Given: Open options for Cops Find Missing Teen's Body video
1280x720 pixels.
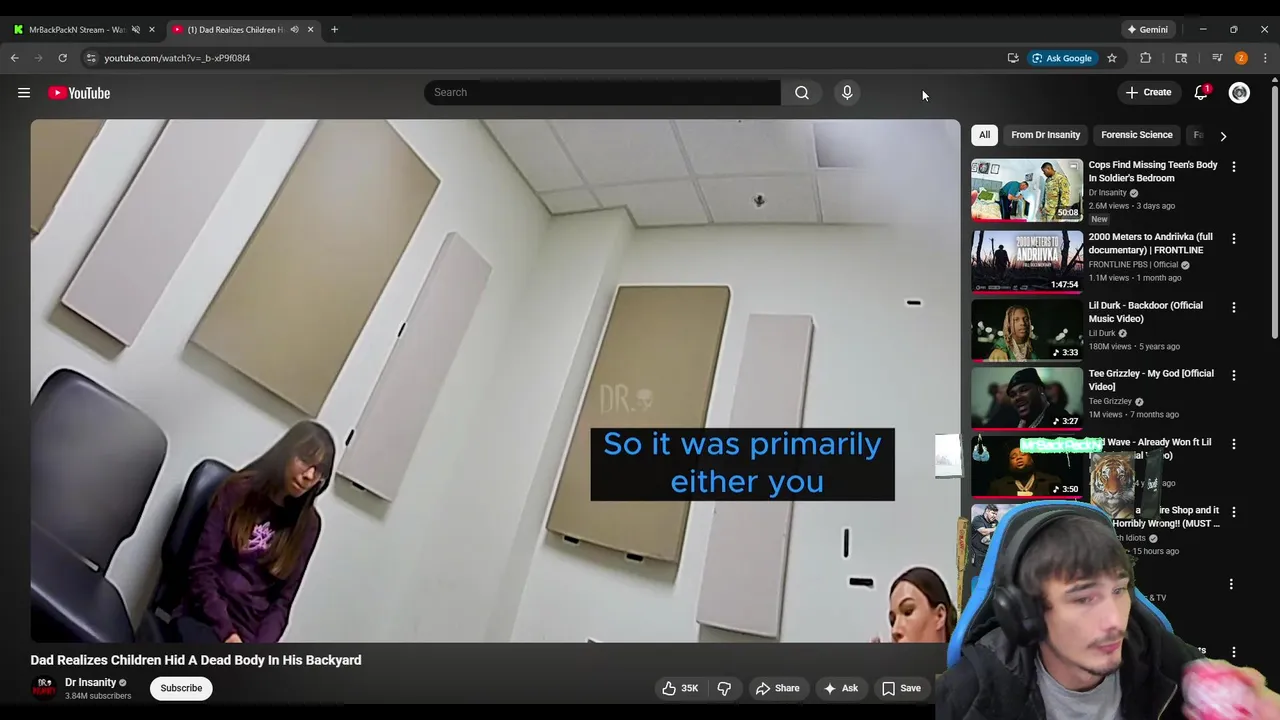Looking at the screenshot, I should click(x=1233, y=167).
